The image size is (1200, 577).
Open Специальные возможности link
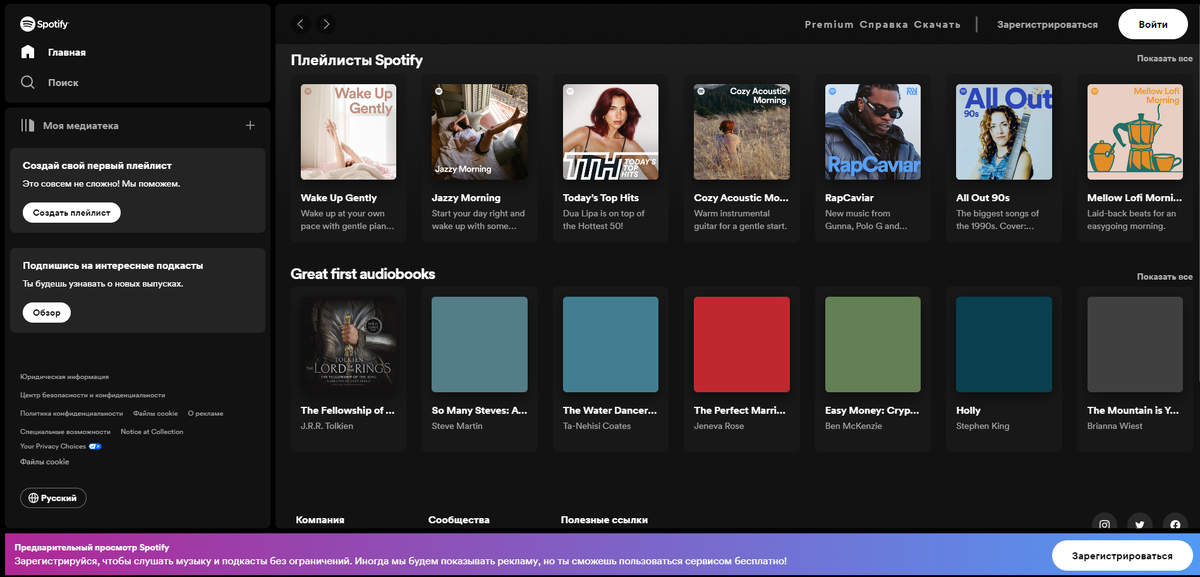tap(65, 431)
